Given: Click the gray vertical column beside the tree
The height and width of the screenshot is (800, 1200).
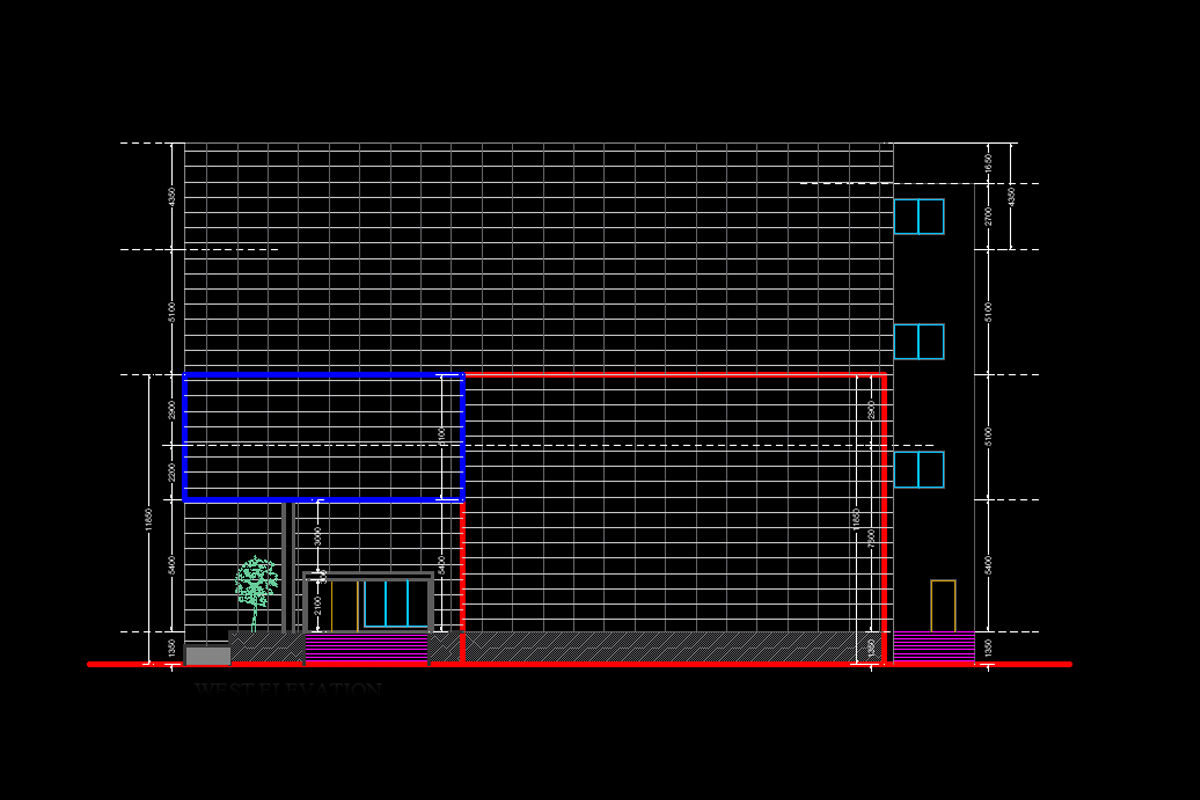Looking at the screenshot, I should [x=284, y=566].
